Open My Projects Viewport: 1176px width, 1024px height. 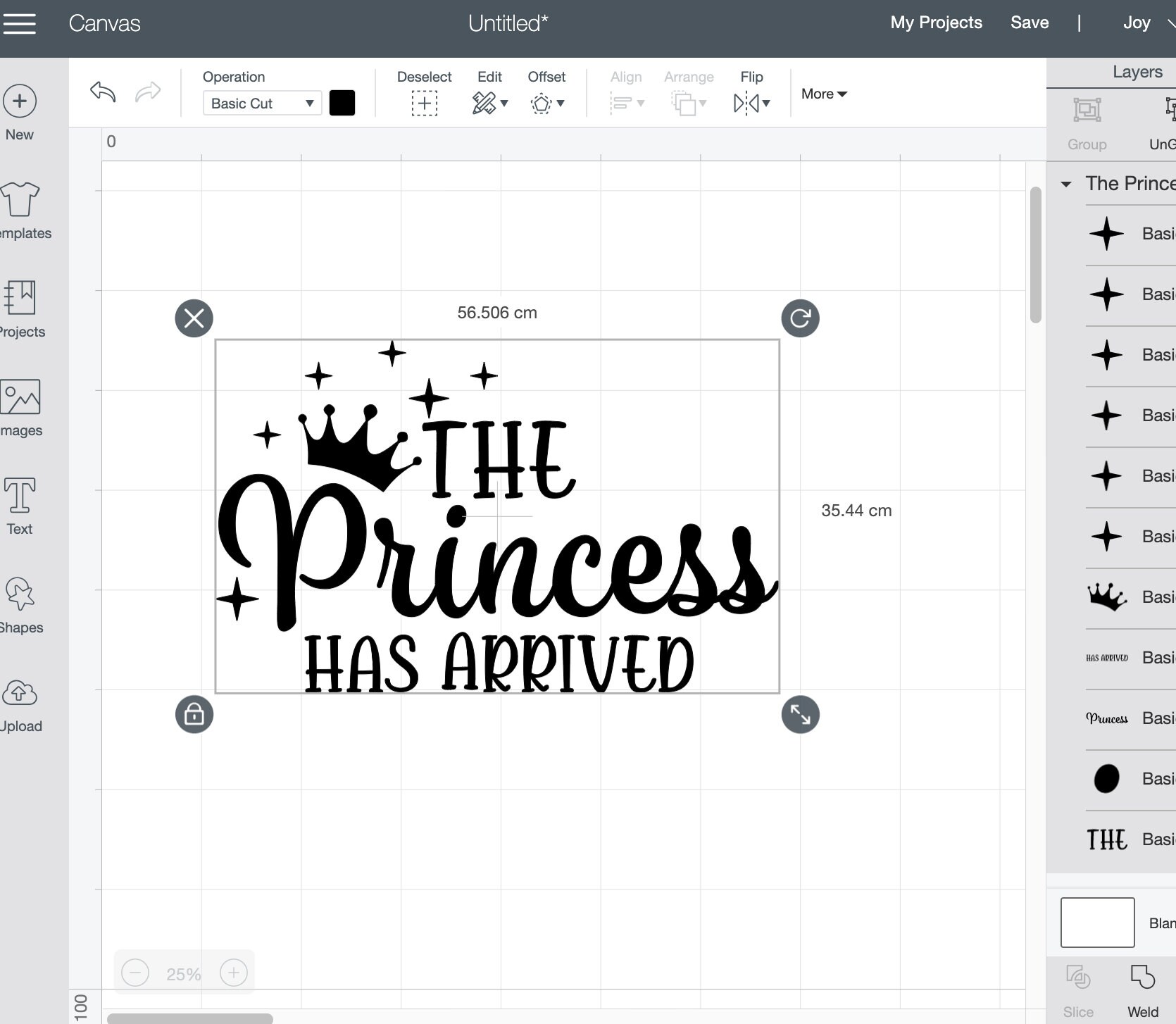[x=936, y=23]
